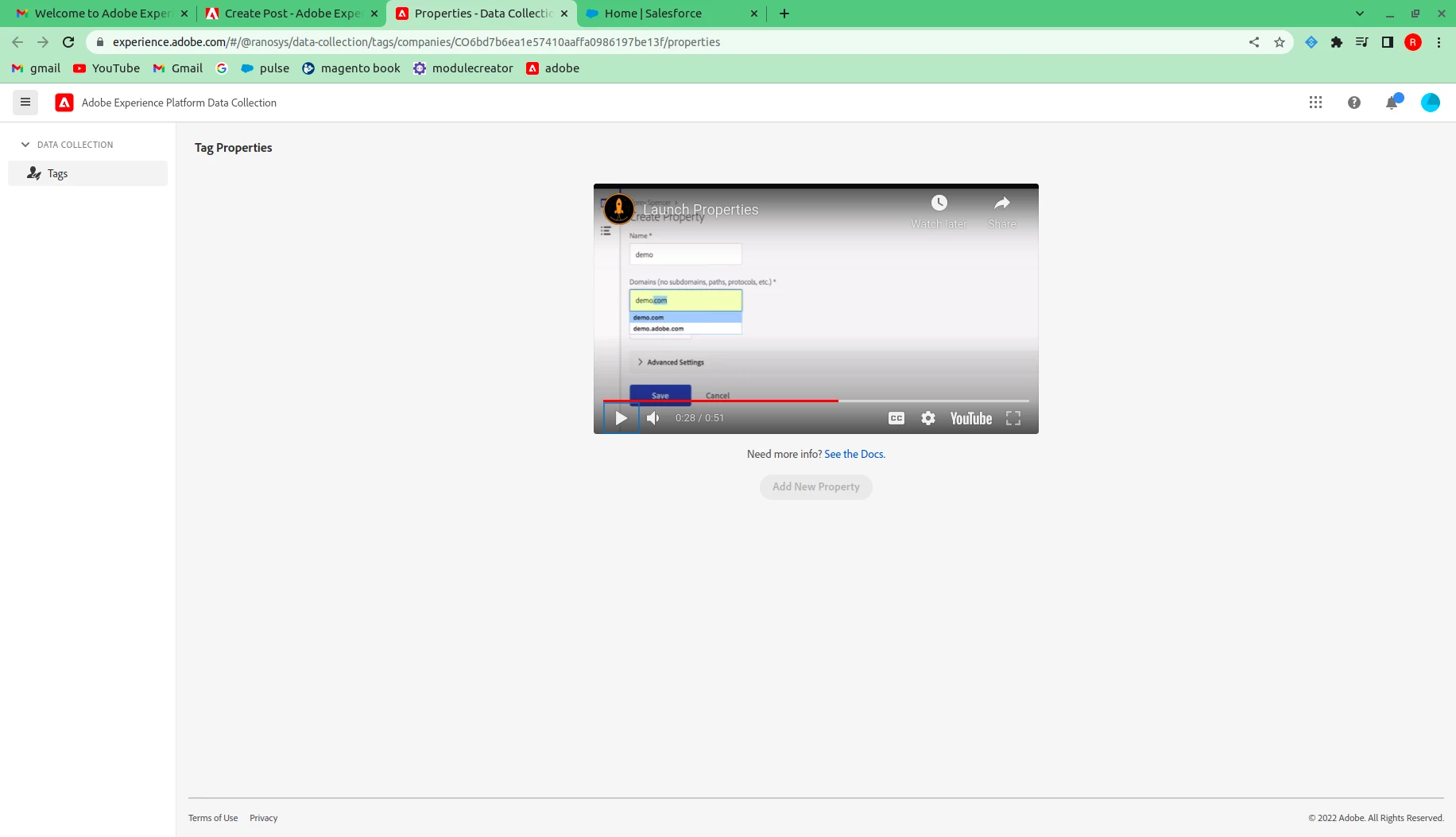Close the Welcome to Adobe Experience tab
Viewport: 1456px width, 837px height.
(x=184, y=14)
